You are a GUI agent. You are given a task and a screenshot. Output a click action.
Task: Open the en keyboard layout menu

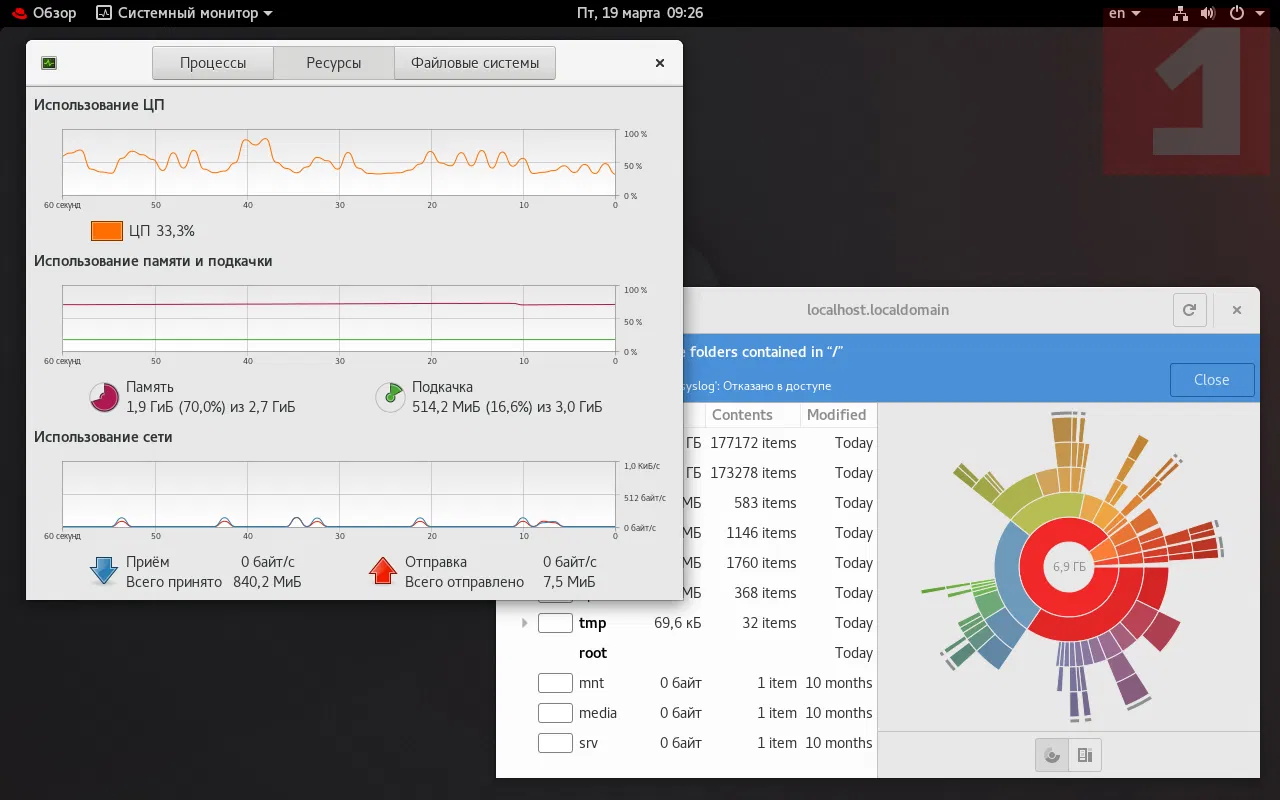pos(1125,13)
